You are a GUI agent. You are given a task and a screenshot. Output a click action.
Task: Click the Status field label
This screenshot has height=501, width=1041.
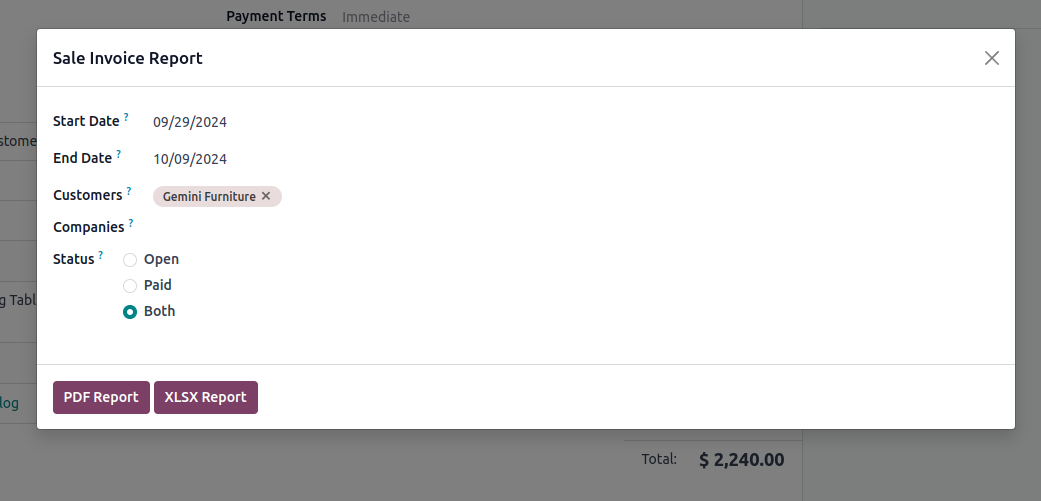pos(73,259)
